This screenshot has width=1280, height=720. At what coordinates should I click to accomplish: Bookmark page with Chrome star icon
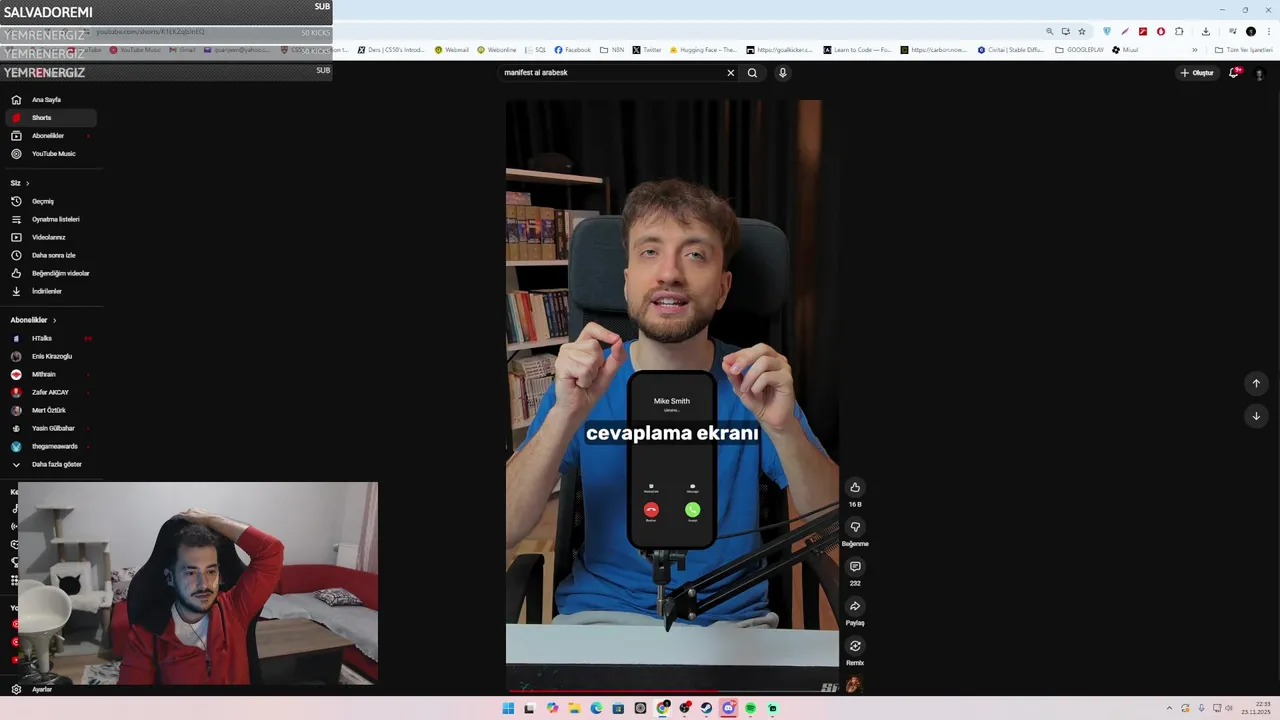tap(1082, 31)
